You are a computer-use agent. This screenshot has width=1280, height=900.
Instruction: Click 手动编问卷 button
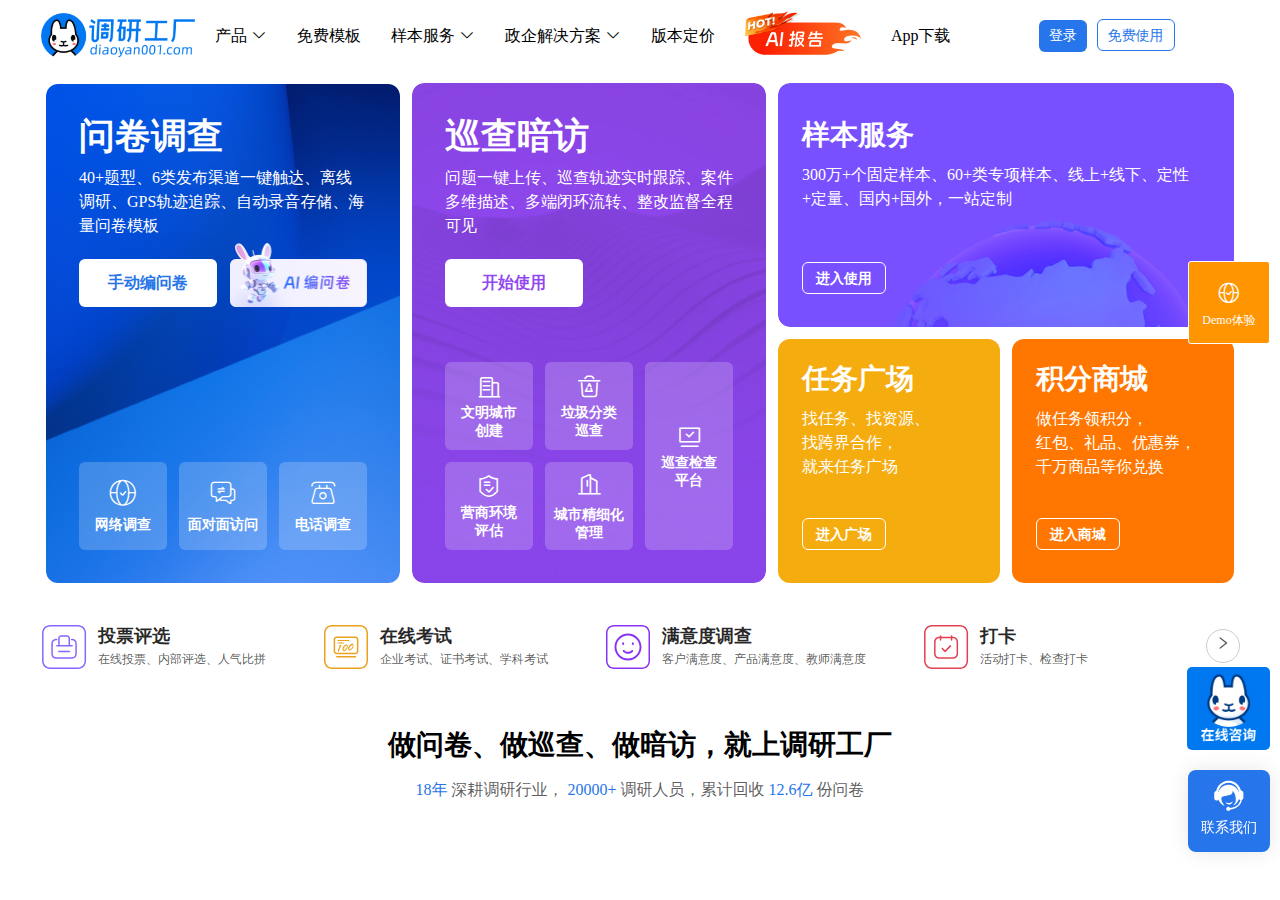pyautogui.click(x=148, y=283)
